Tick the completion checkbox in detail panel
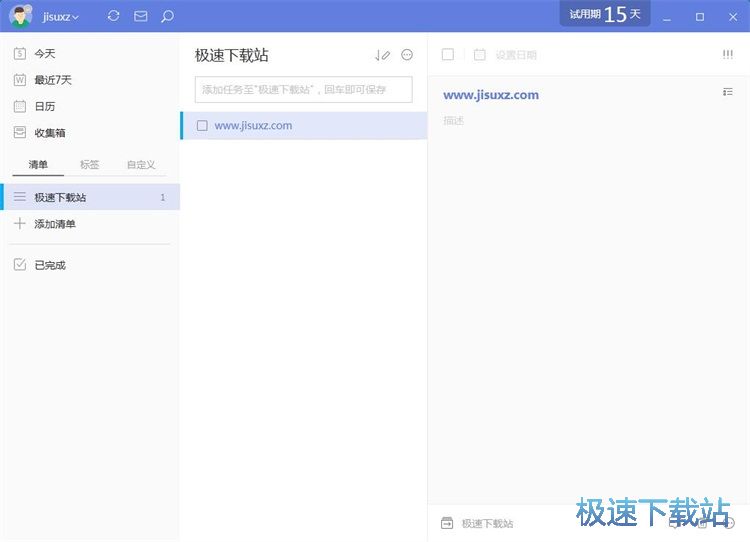The height and width of the screenshot is (542, 750). coord(448,55)
